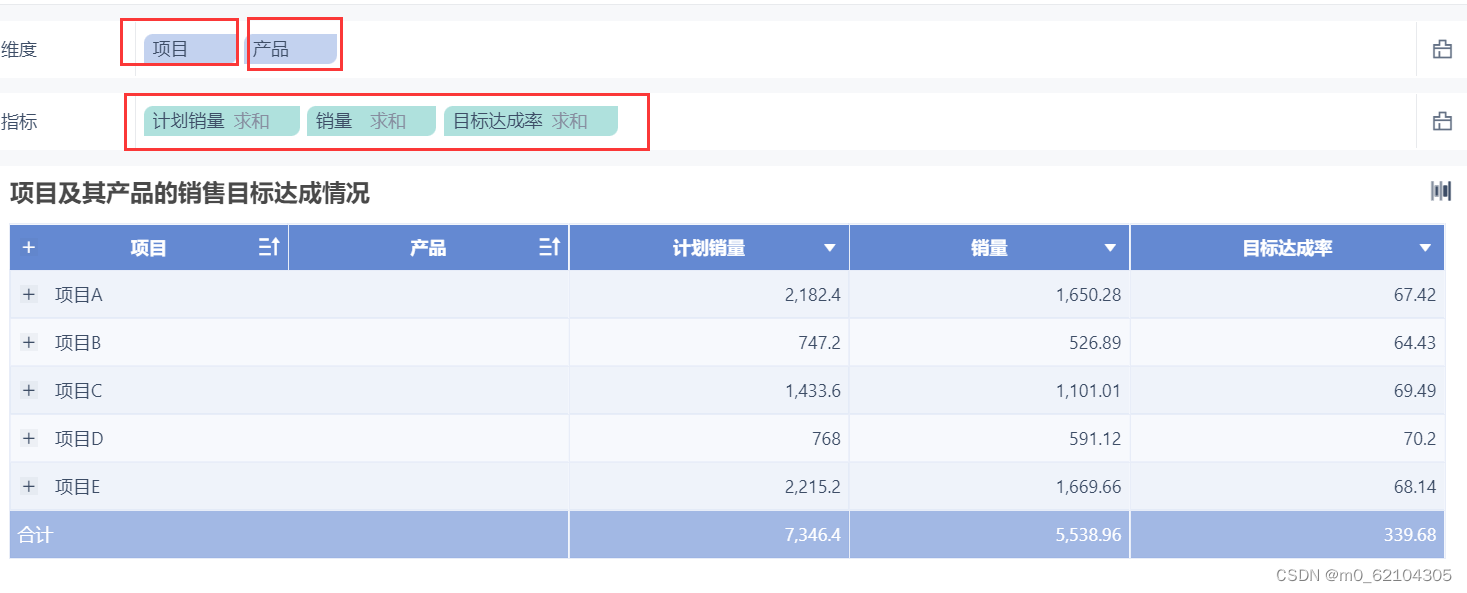Screen dimensions: 1467x593
Task: Click the 项目 column header
Action: 148,248
